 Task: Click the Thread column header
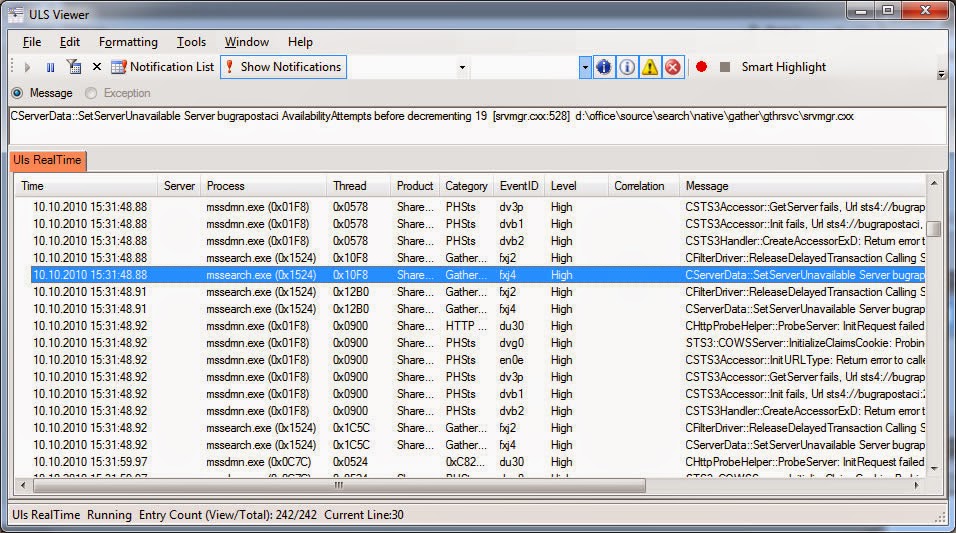[358, 186]
